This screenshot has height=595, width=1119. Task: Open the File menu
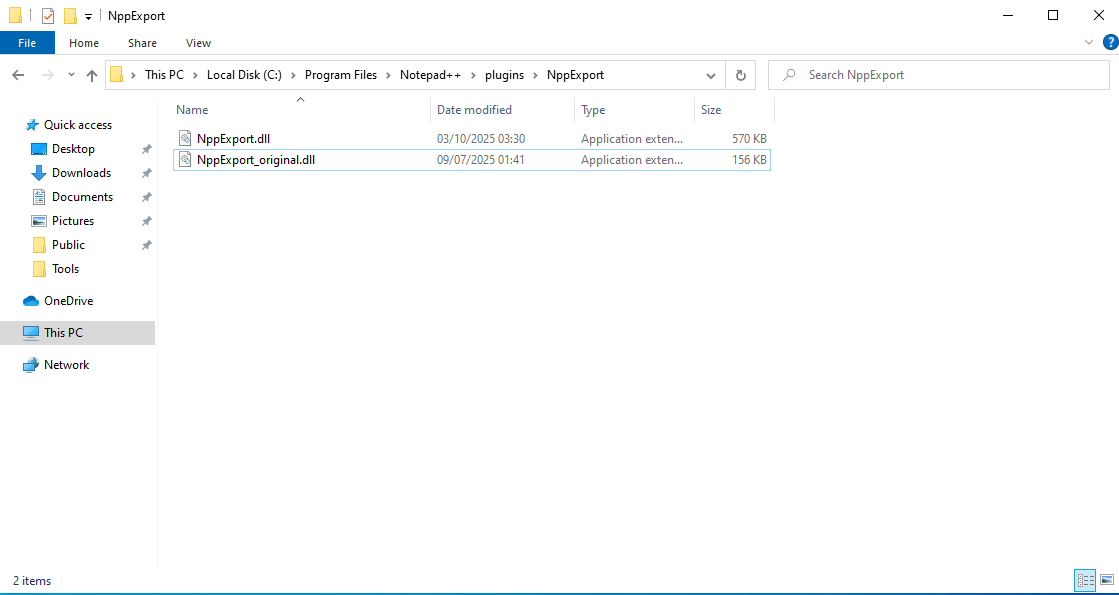click(x=27, y=42)
